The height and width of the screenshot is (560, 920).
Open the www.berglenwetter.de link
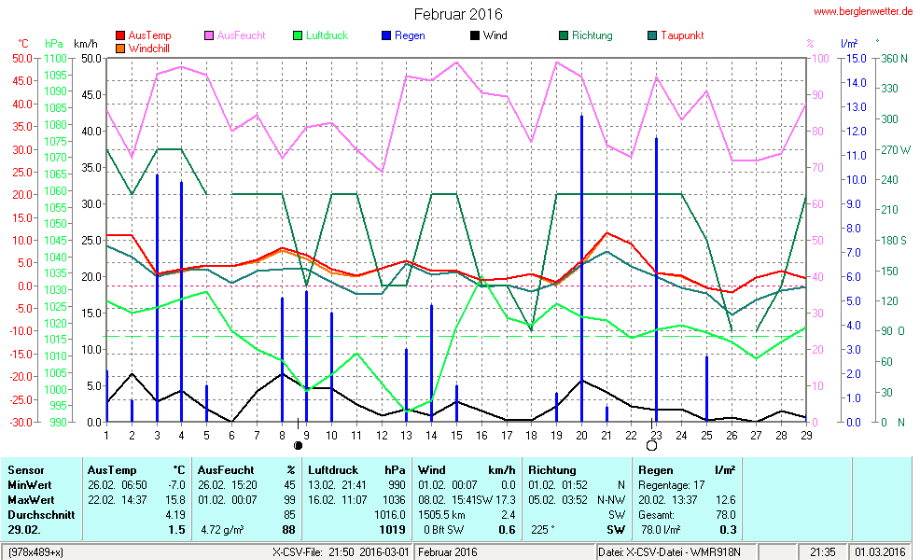click(x=861, y=11)
